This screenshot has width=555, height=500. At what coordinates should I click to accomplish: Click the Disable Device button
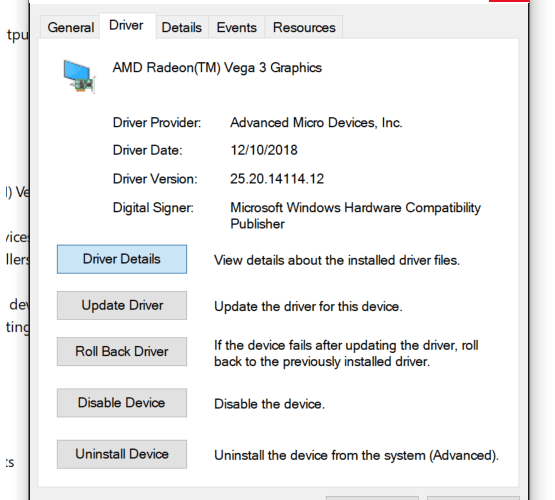pyautogui.click(x=122, y=403)
